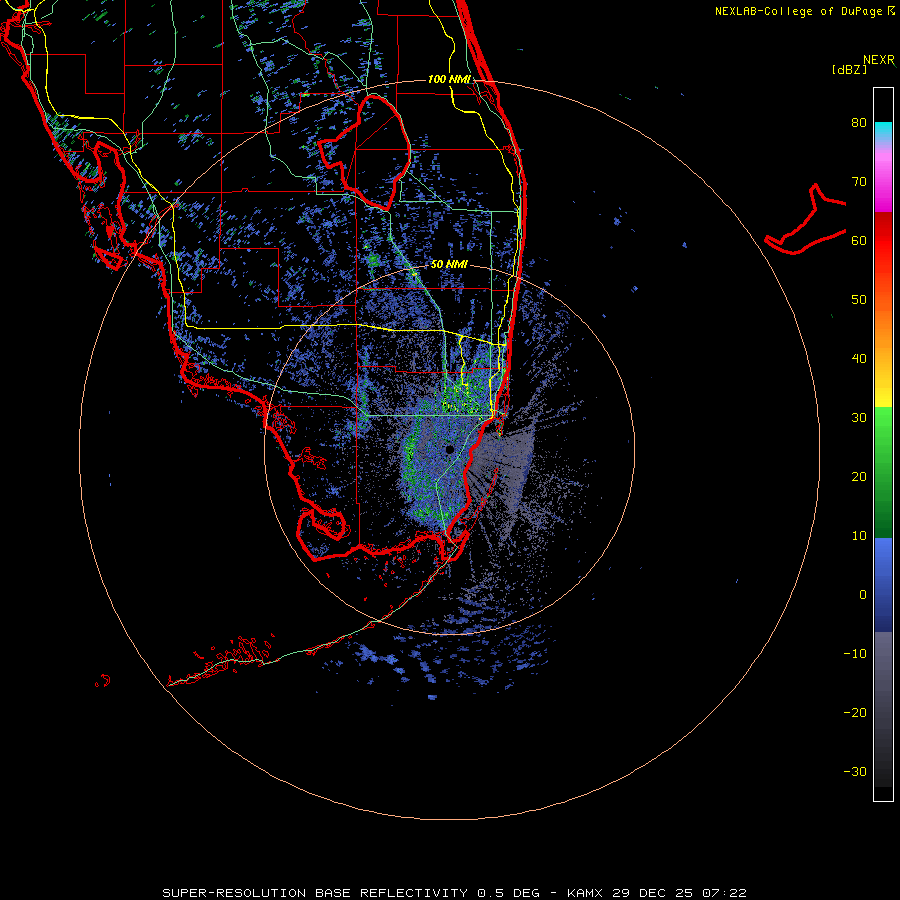The width and height of the screenshot is (900, 900).
Task: Click the 100 NMI range ring label
Action: (x=449, y=79)
